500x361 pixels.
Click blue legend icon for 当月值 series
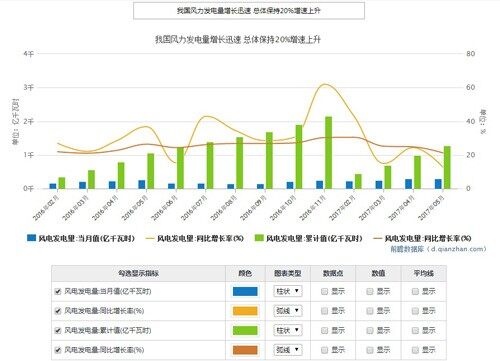[31, 238]
